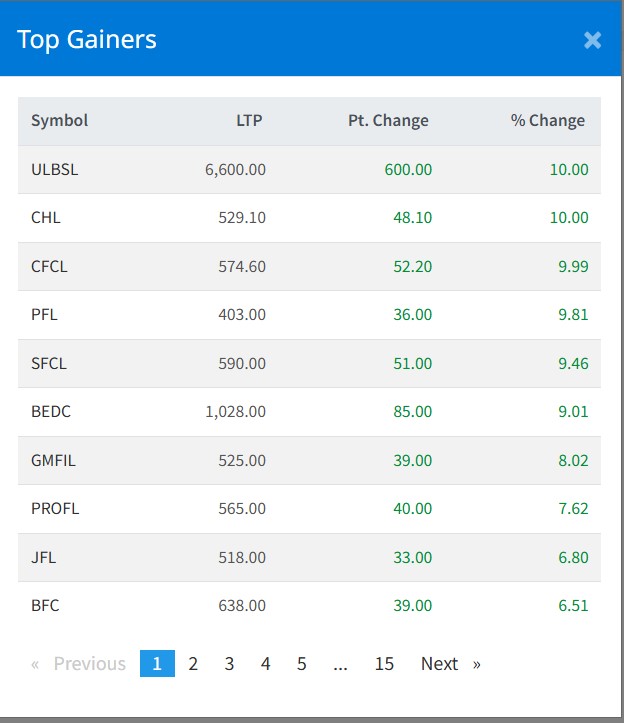Open page 3 in pagination
The height and width of the screenshot is (723, 624).
(x=229, y=664)
